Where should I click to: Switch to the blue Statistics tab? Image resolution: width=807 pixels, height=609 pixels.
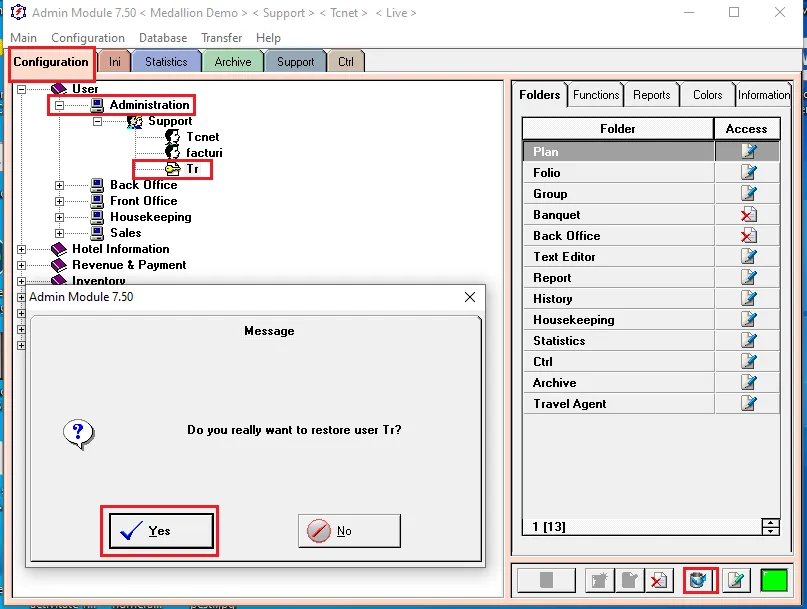[166, 62]
